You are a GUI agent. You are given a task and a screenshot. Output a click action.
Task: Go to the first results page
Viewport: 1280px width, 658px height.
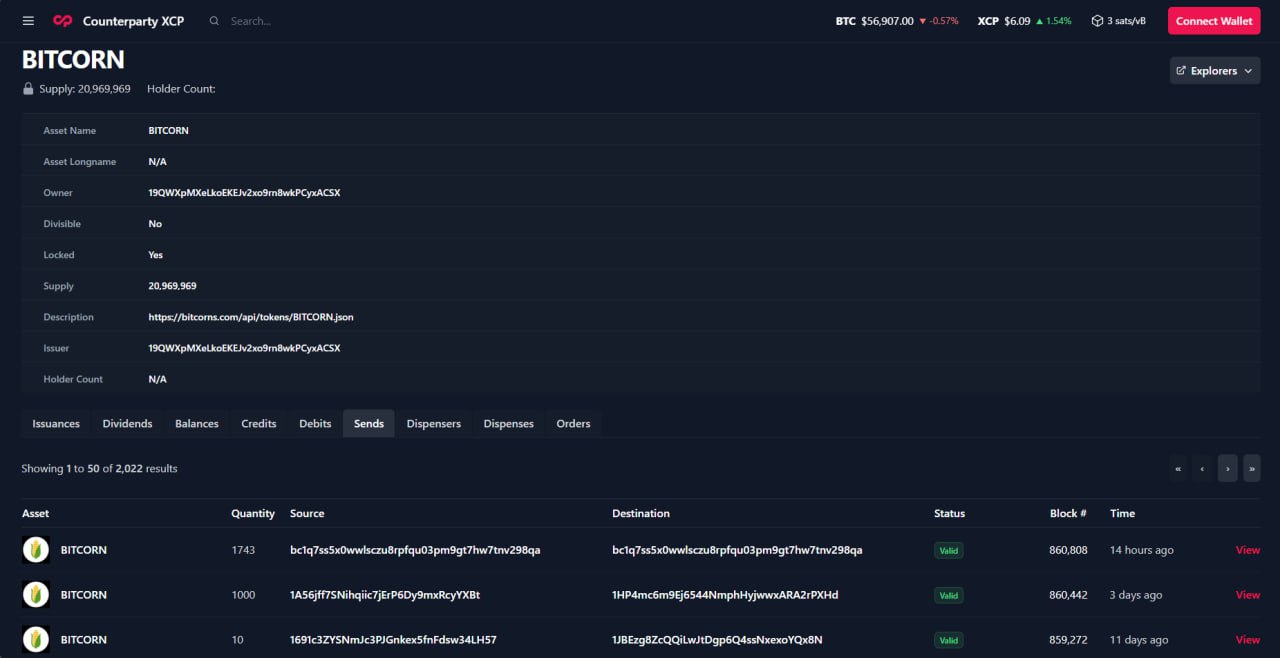[1178, 468]
